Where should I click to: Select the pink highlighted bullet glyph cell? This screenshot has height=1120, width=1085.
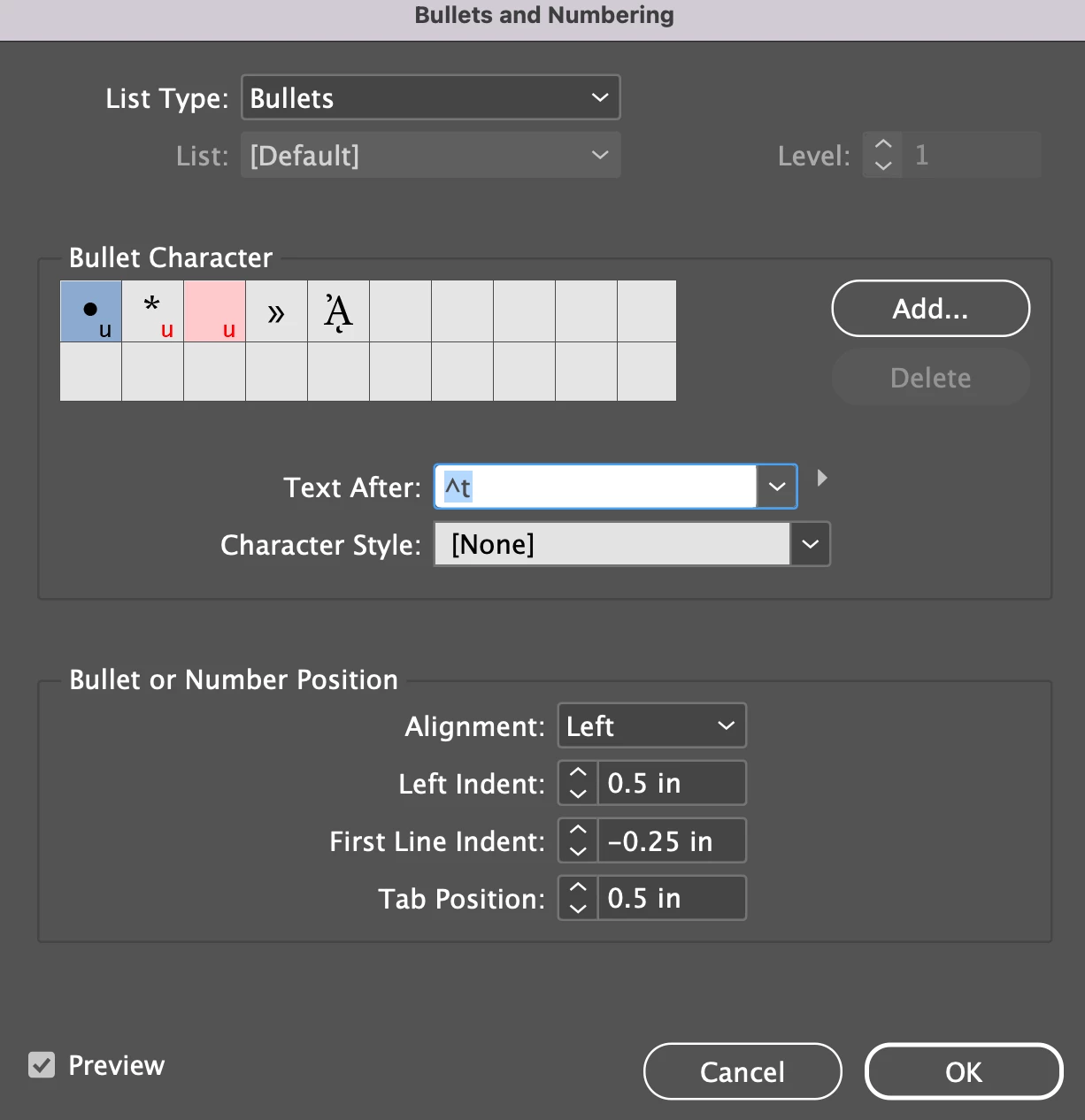(215, 311)
